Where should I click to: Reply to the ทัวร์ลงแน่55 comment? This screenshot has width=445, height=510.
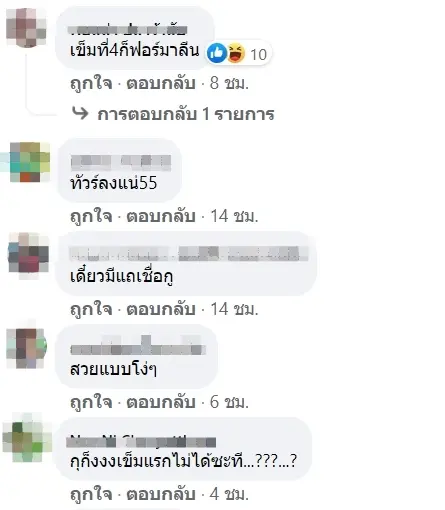pos(161,216)
